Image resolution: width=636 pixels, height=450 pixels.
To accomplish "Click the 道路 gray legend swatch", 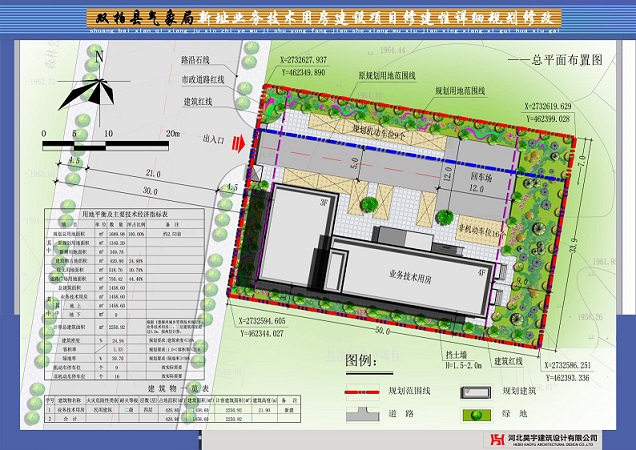I will (374, 413).
